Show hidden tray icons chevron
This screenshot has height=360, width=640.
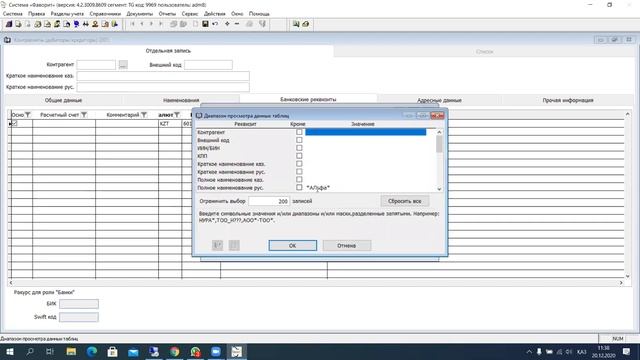(529, 351)
